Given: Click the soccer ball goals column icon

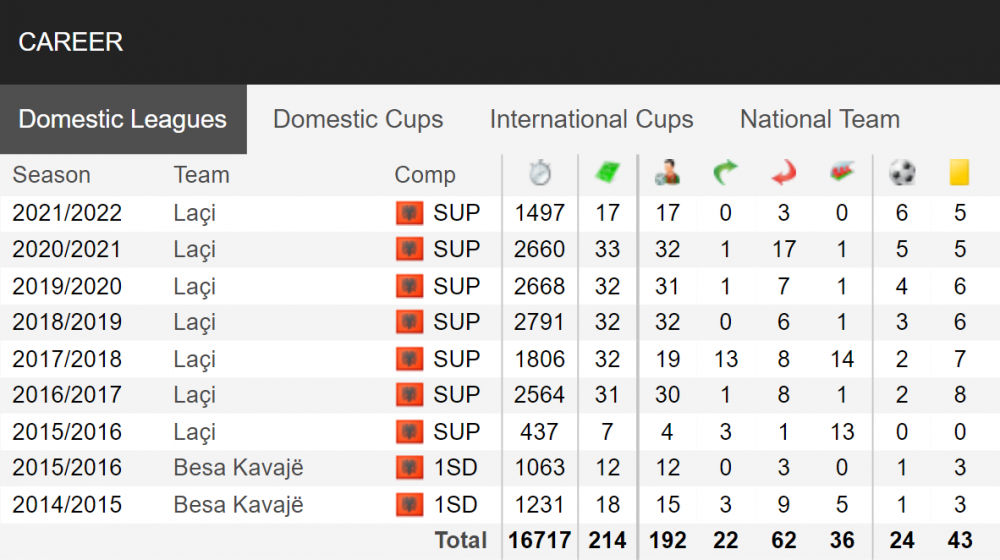Looking at the screenshot, I should (902, 172).
